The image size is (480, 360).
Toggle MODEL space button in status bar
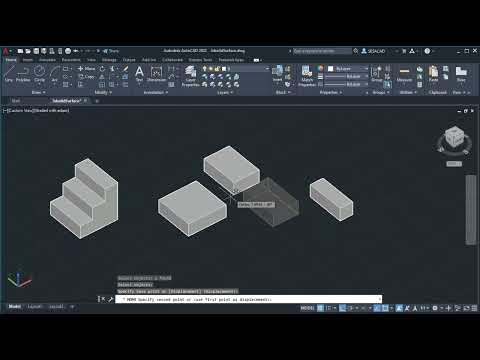[307, 308]
